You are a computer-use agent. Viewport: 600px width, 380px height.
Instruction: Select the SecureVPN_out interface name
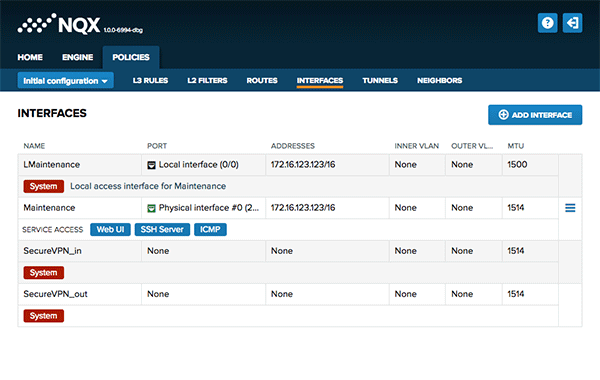(55, 294)
